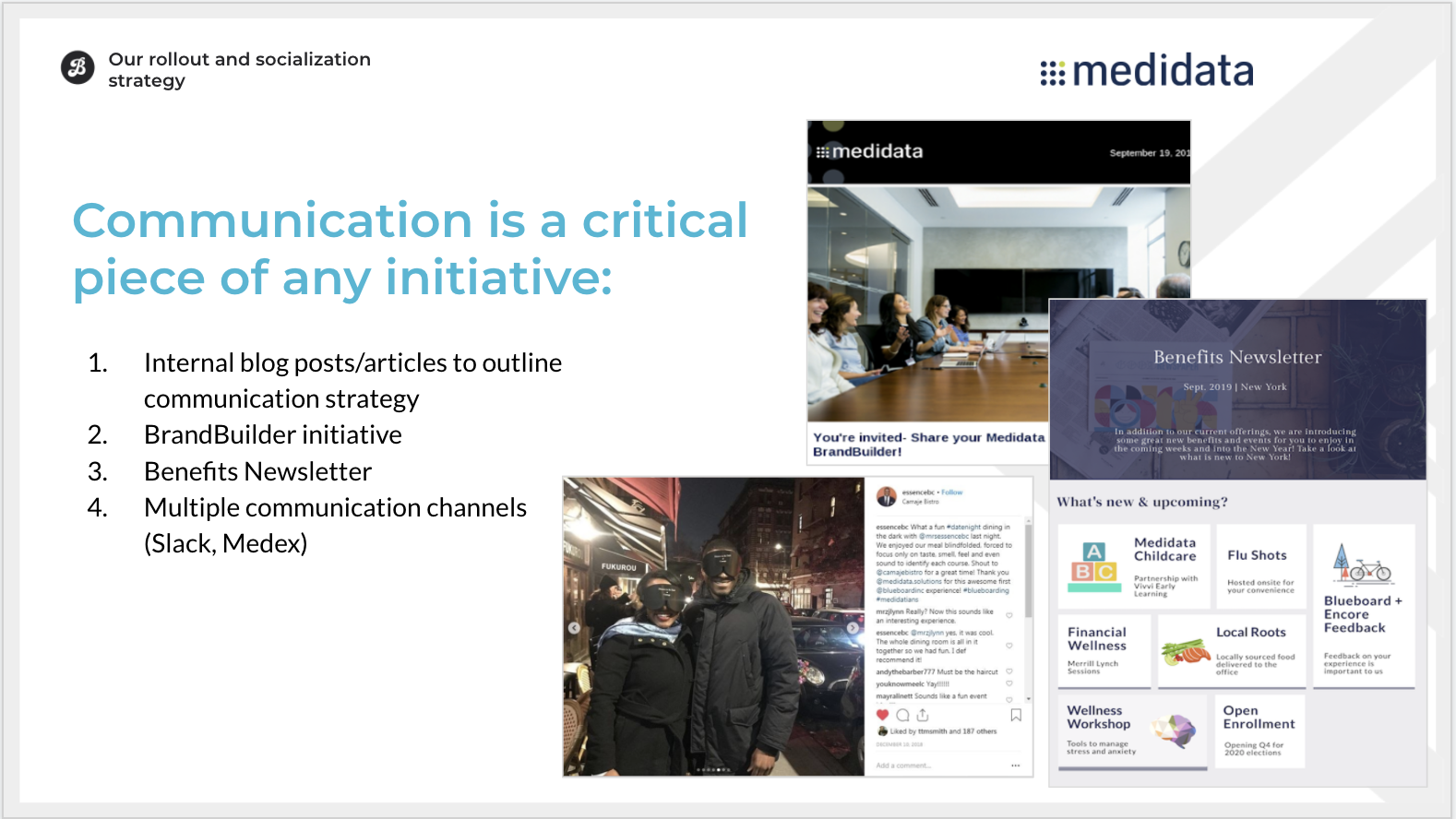Screen dimensions: 1456x819
Task: Click the colorful brain icon in Wellness Workshop
Action: click(x=1174, y=731)
